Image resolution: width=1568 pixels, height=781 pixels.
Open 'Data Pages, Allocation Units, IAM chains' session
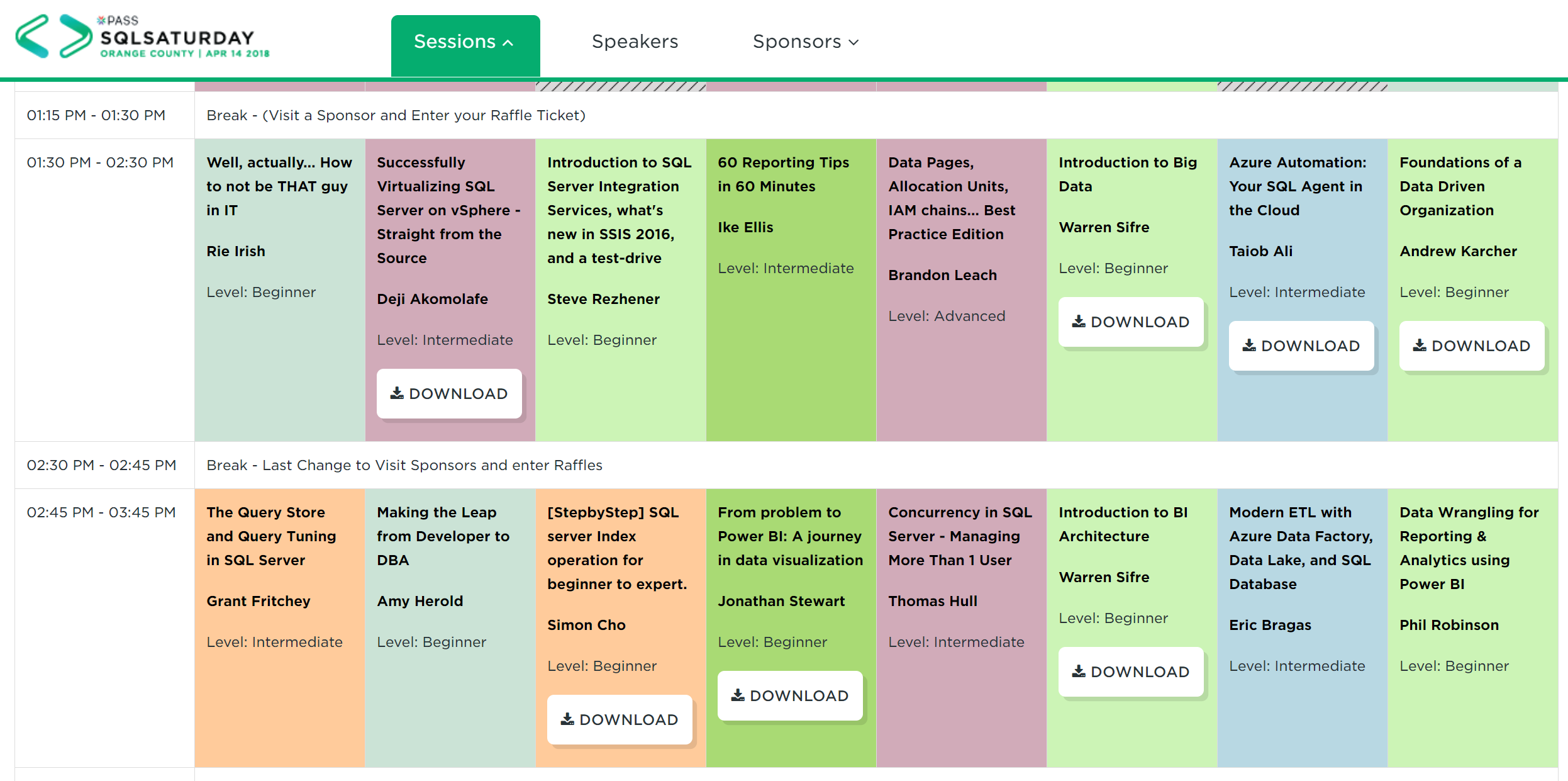[x=952, y=198]
